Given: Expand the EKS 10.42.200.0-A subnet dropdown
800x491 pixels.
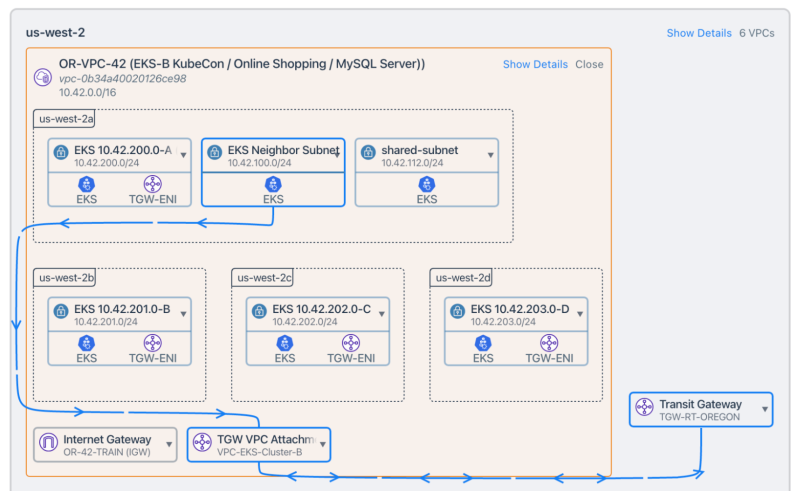Looking at the screenshot, I should pos(183,155).
